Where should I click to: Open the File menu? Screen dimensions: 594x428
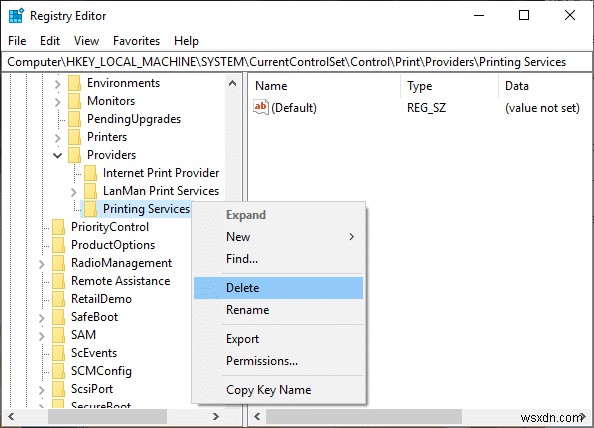coord(17,41)
